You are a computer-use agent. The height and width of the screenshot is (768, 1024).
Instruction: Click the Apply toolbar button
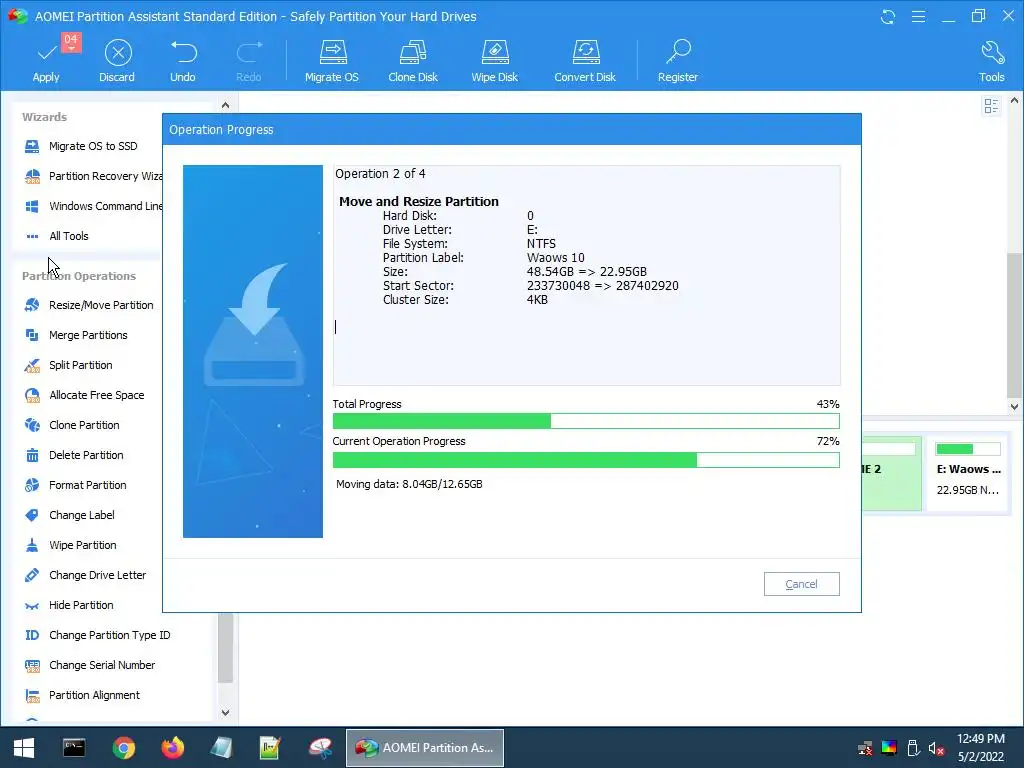(46, 60)
